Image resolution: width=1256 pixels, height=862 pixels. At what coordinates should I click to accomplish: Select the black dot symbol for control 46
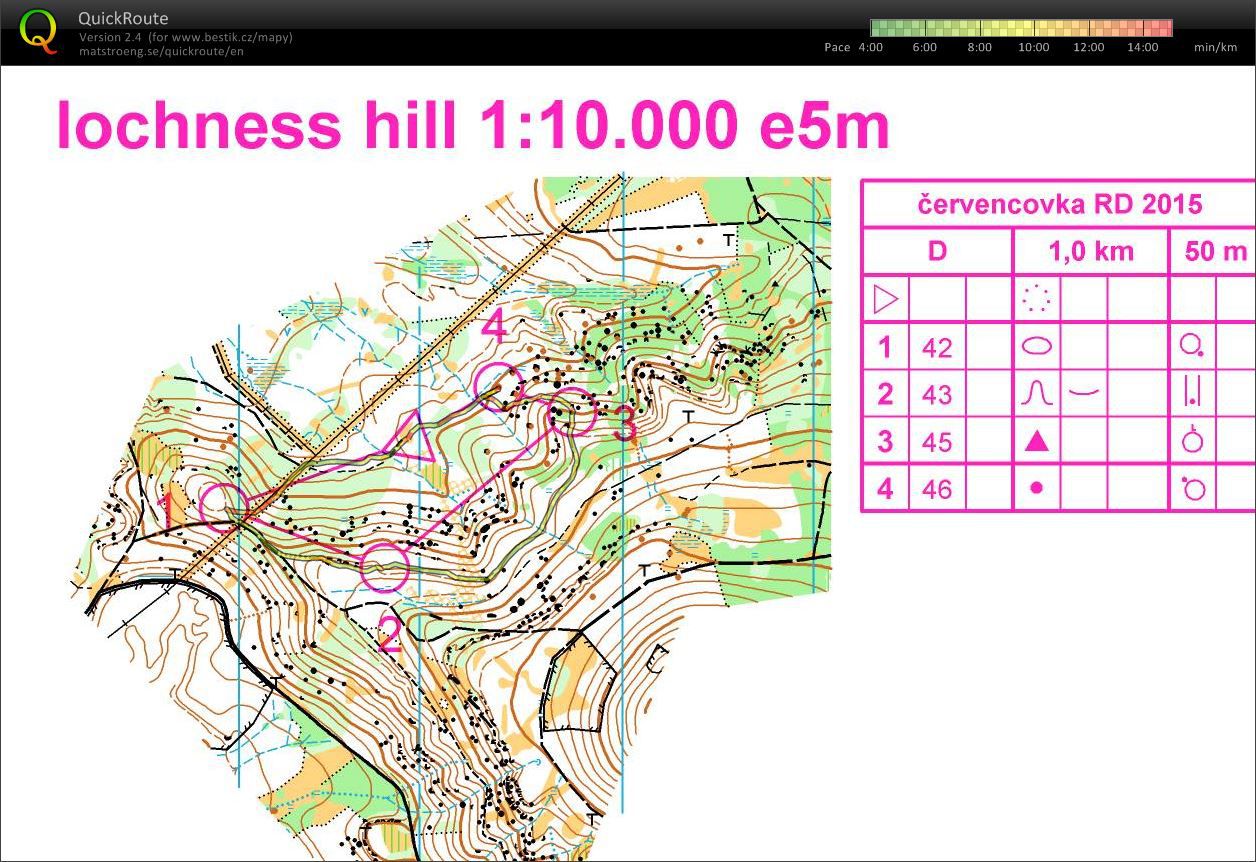[x=1037, y=488]
